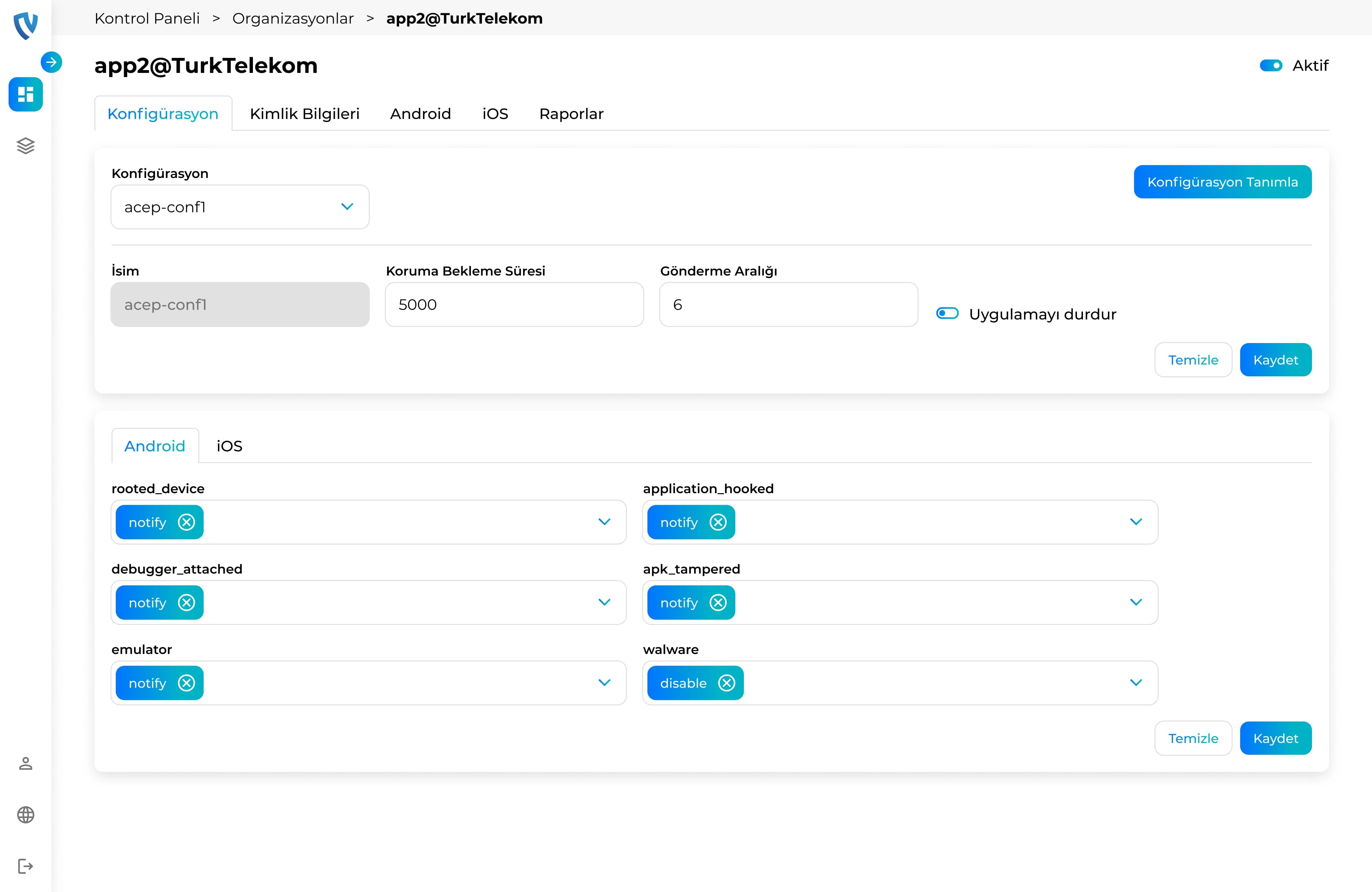Screen dimensions: 1372x892
Task: Open the top Android tab
Action: click(420, 114)
